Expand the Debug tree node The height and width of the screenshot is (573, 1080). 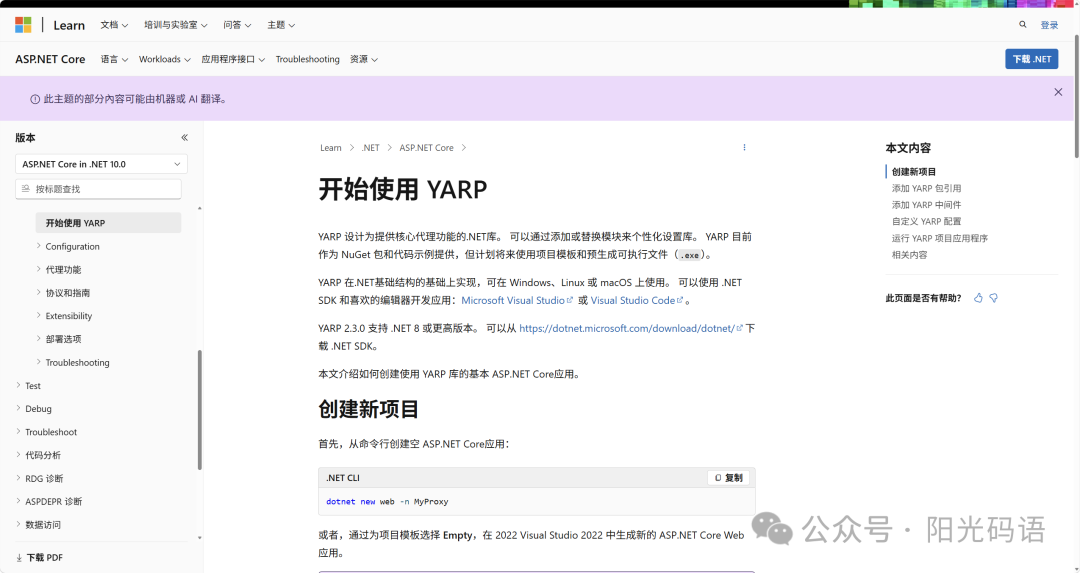(18, 408)
